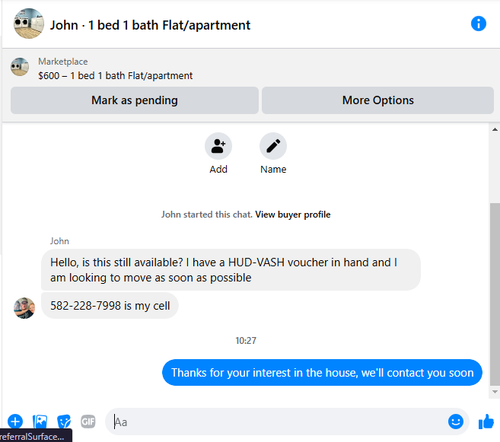Click the Add people icon
Image resolution: width=500 pixels, height=442 pixels.
(x=218, y=146)
